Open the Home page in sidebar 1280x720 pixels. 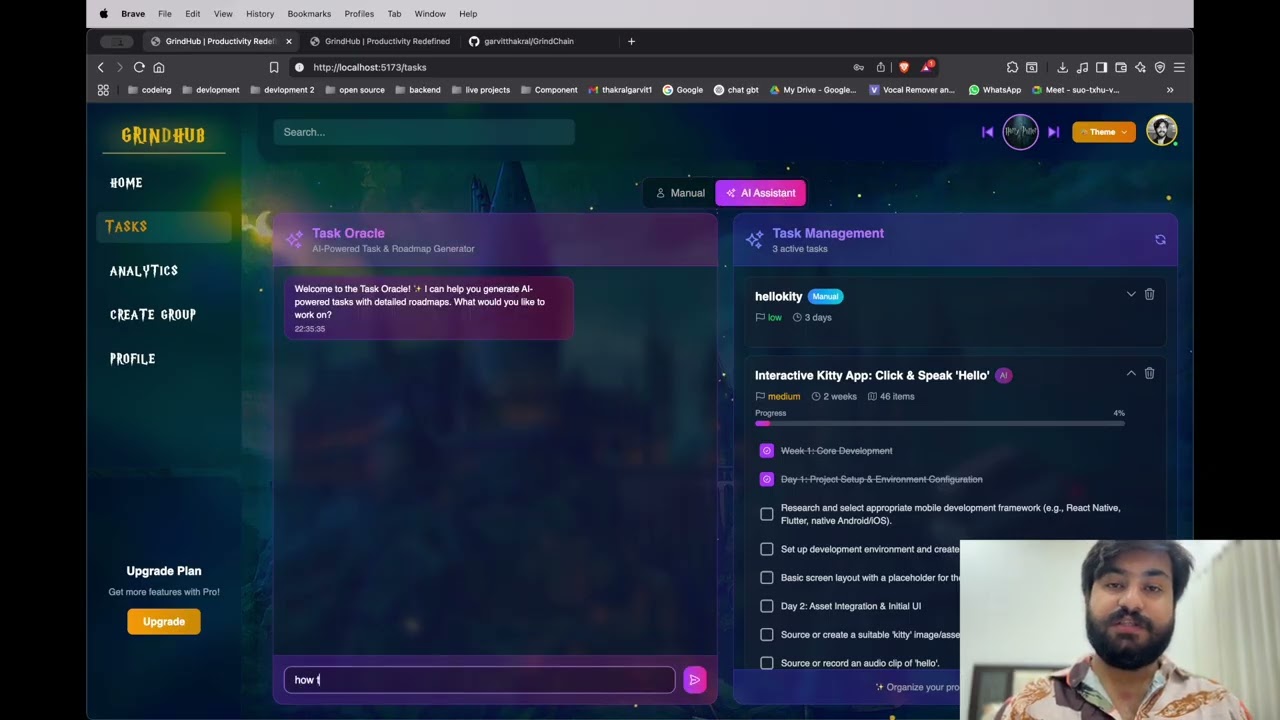(126, 183)
